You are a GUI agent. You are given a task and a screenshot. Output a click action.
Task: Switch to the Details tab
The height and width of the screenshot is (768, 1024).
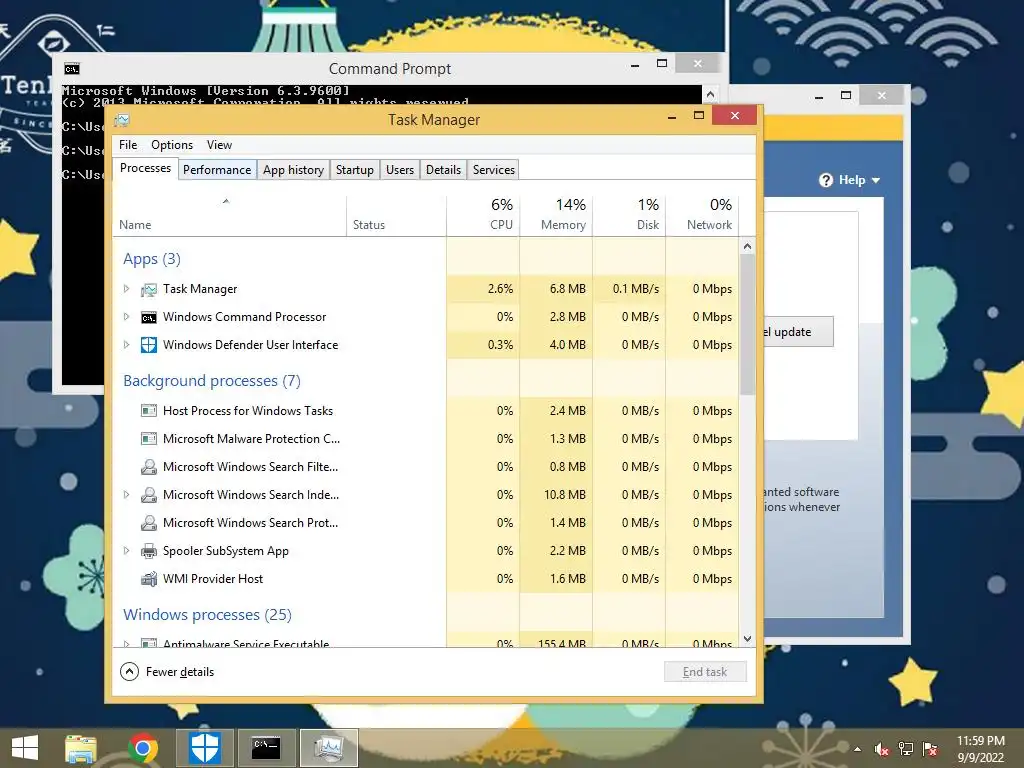(x=443, y=170)
